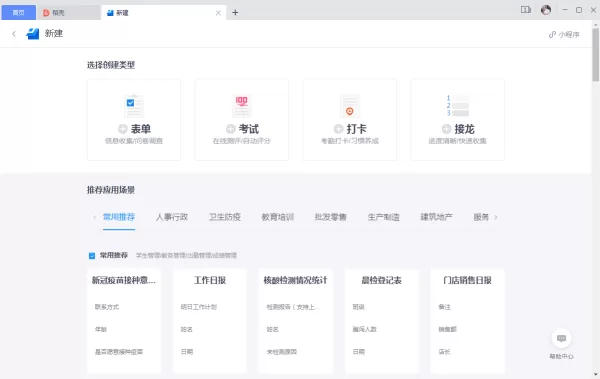
Task: Click 班级 field in 晨检登记表 card
Action: click(359, 307)
